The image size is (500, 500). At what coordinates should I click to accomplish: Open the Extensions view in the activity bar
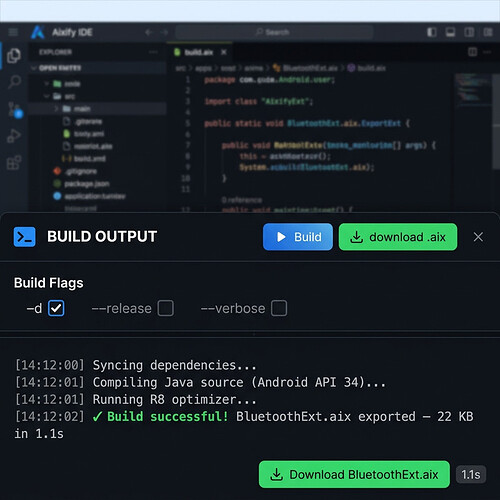(x=14, y=163)
